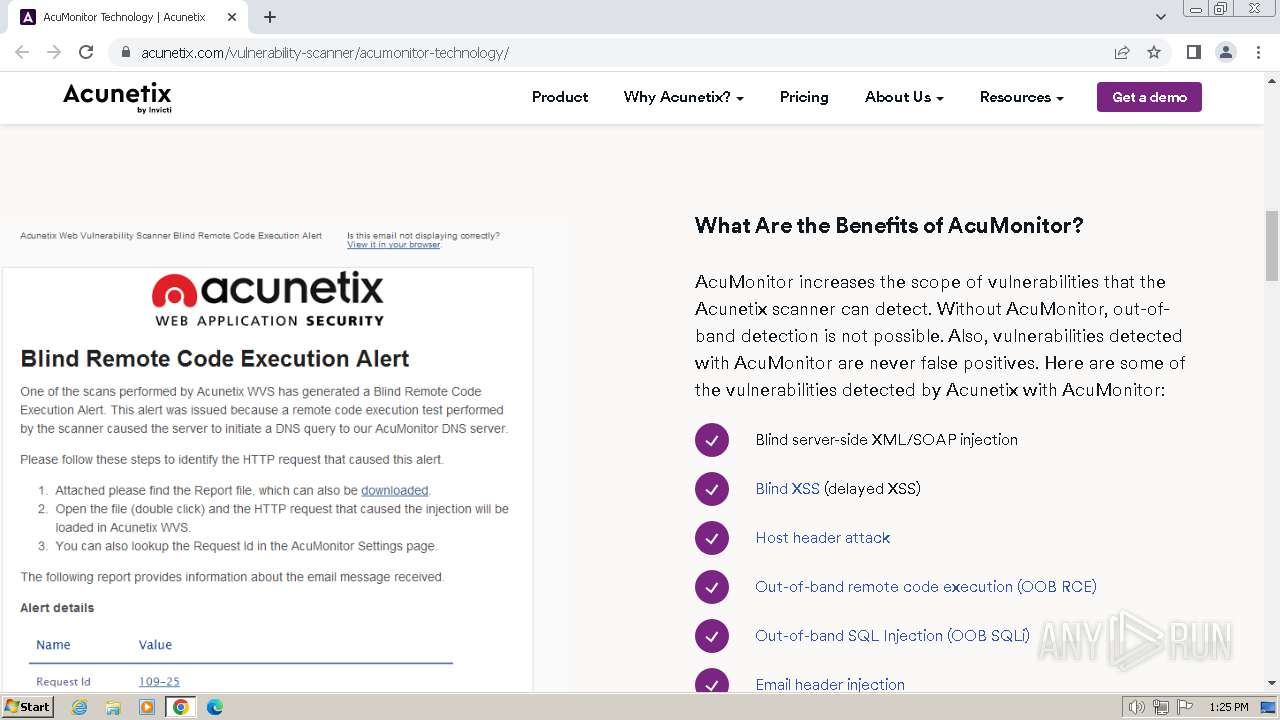Reload the Acunetix page

[x=86, y=52]
